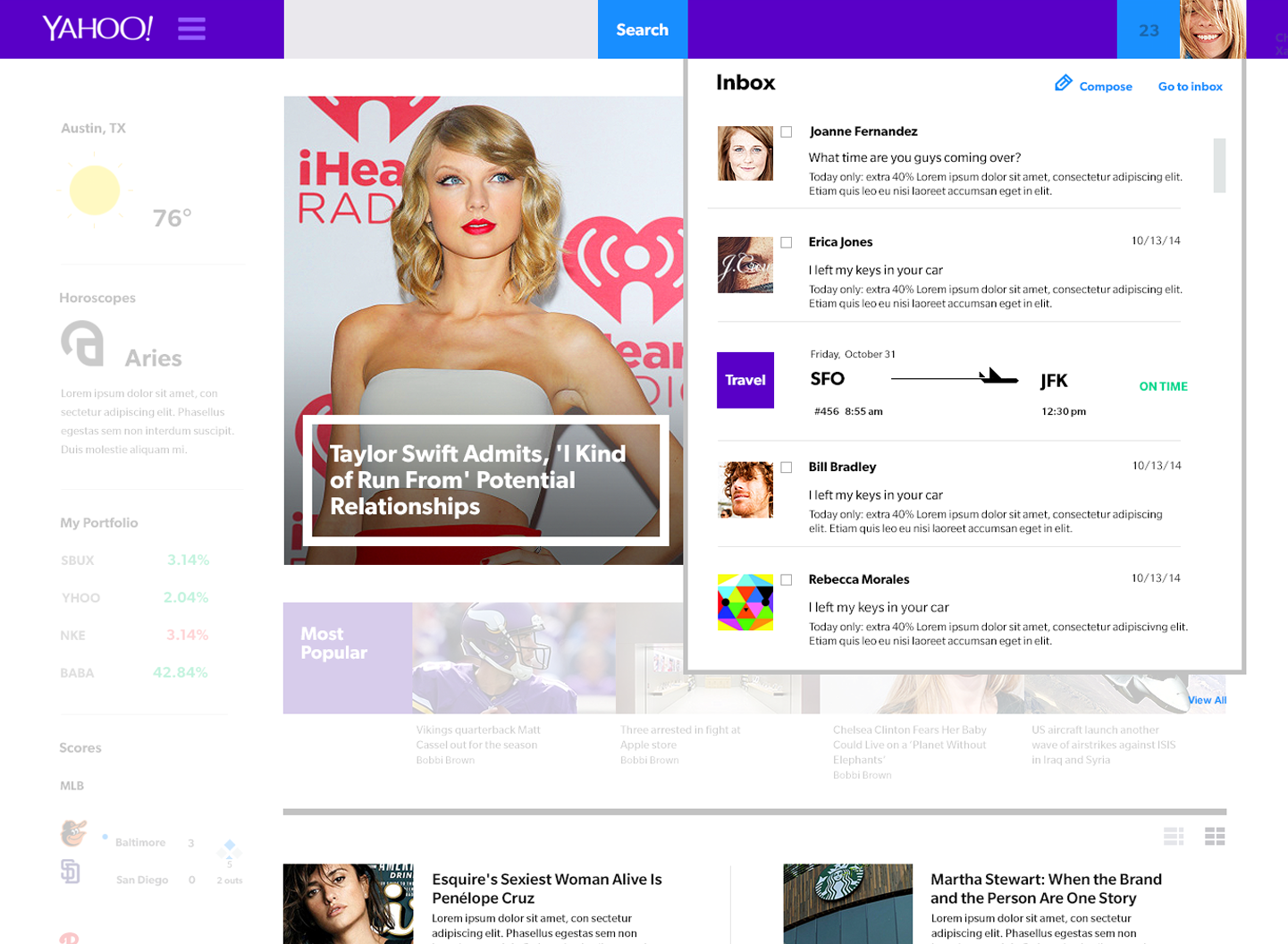Open the hamburger navigation menu
The height and width of the screenshot is (944, 1288).
click(x=190, y=29)
